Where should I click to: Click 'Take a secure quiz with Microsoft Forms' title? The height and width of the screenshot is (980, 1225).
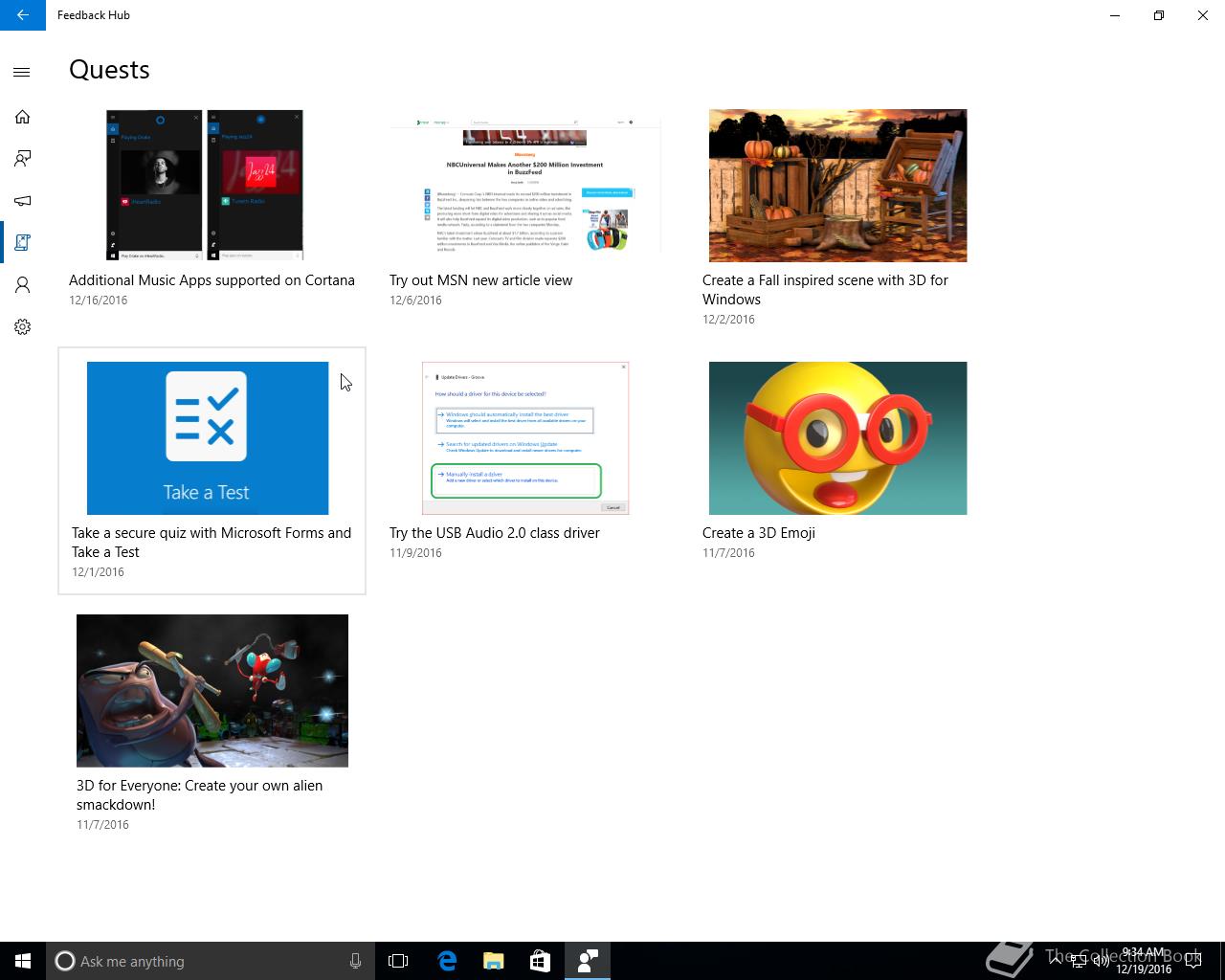[x=212, y=543]
